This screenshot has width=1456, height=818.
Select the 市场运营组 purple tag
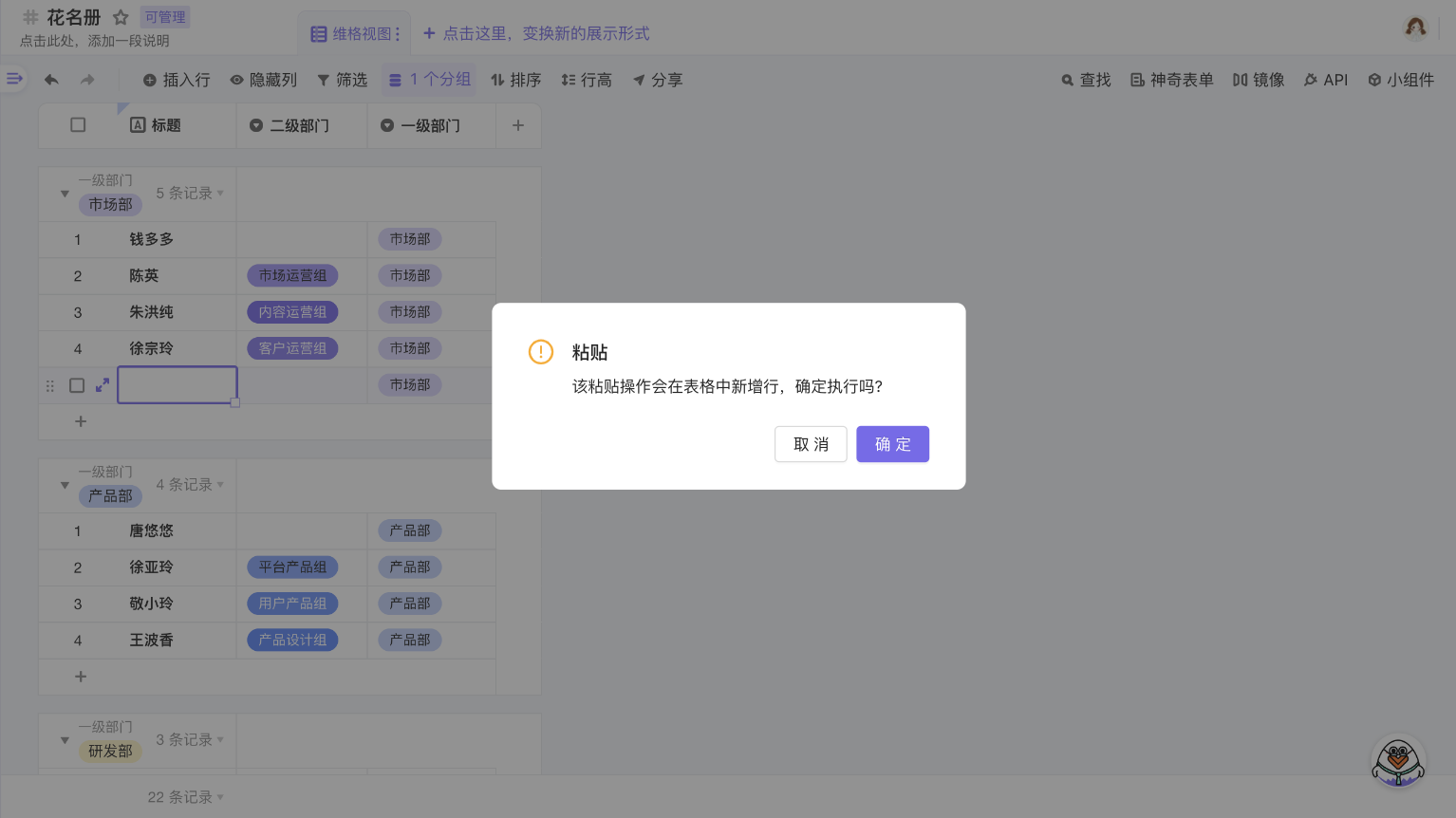point(292,276)
